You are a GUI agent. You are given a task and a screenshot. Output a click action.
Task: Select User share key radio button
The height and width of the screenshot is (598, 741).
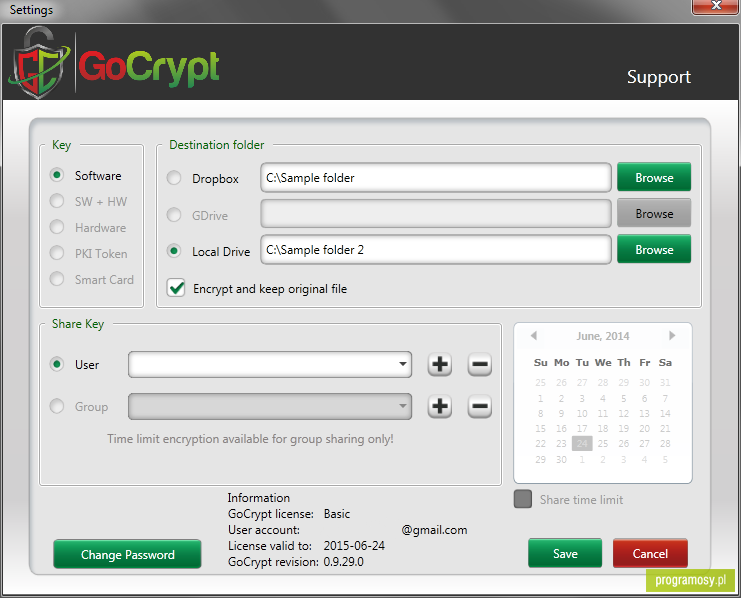(x=57, y=364)
